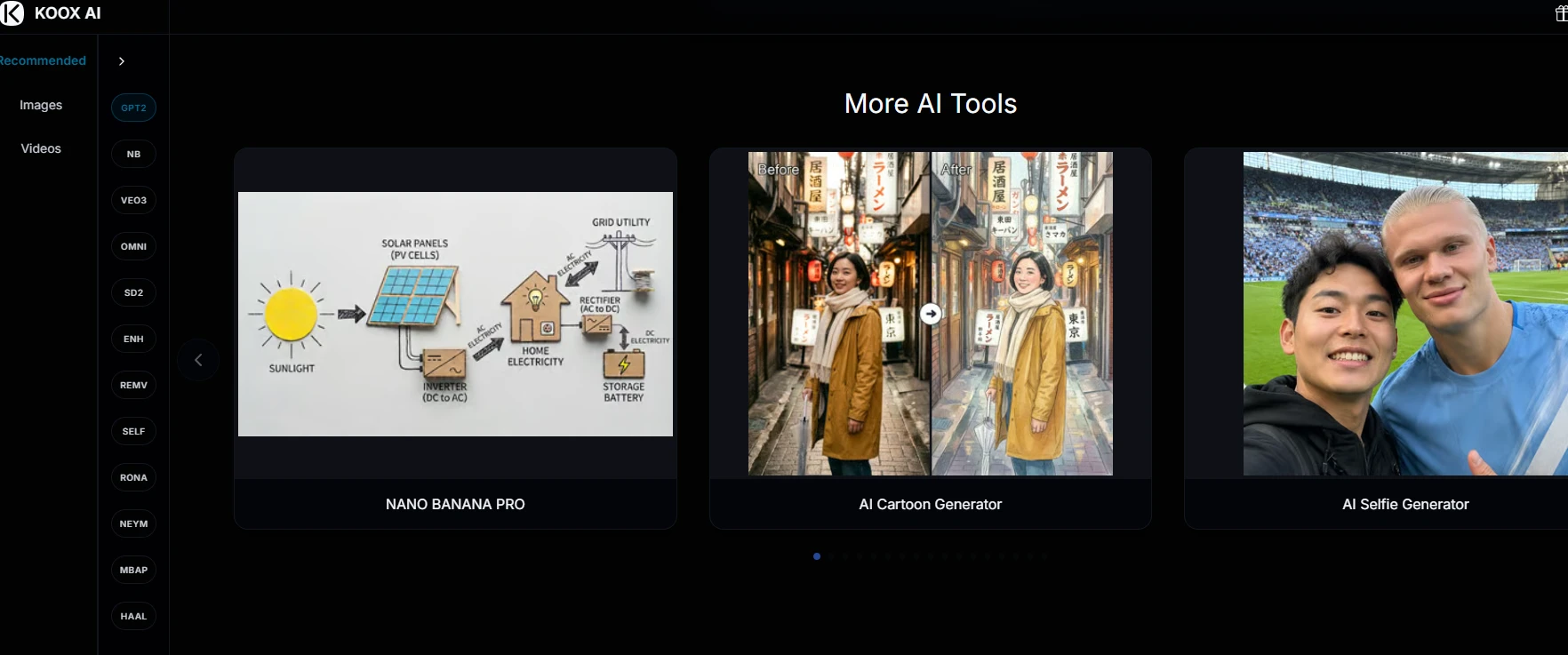Open the REMV tool shortcut
The image size is (1568, 655).
pyautogui.click(x=133, y=385)
